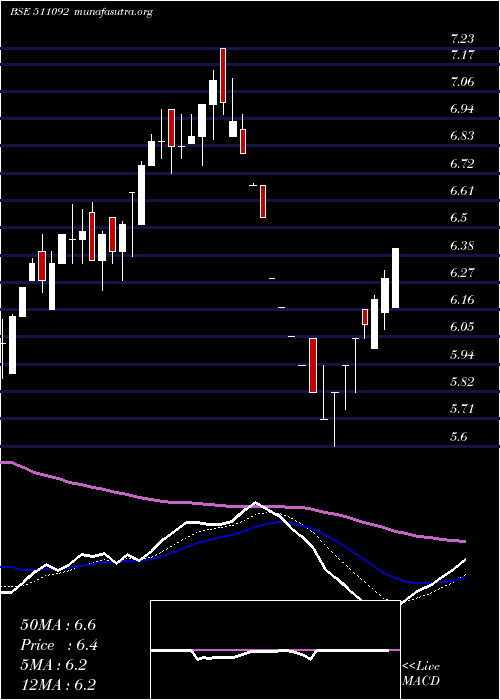Click the 6.72 price axis label
This screenshot has width=500, height=700.
click(462, 164)
